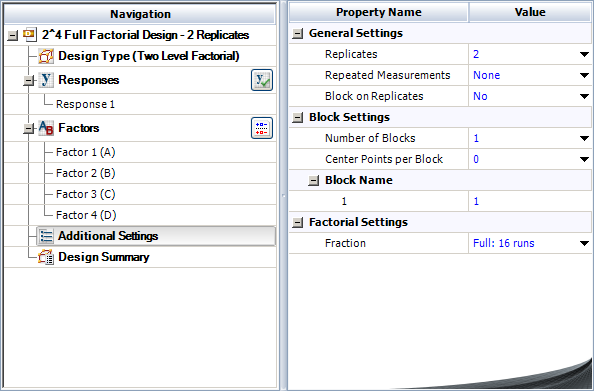This screenshot has height=391, width=594.
Task: Select the 2^4 Full Factorial Design title
Action: [x=145, y=35]
